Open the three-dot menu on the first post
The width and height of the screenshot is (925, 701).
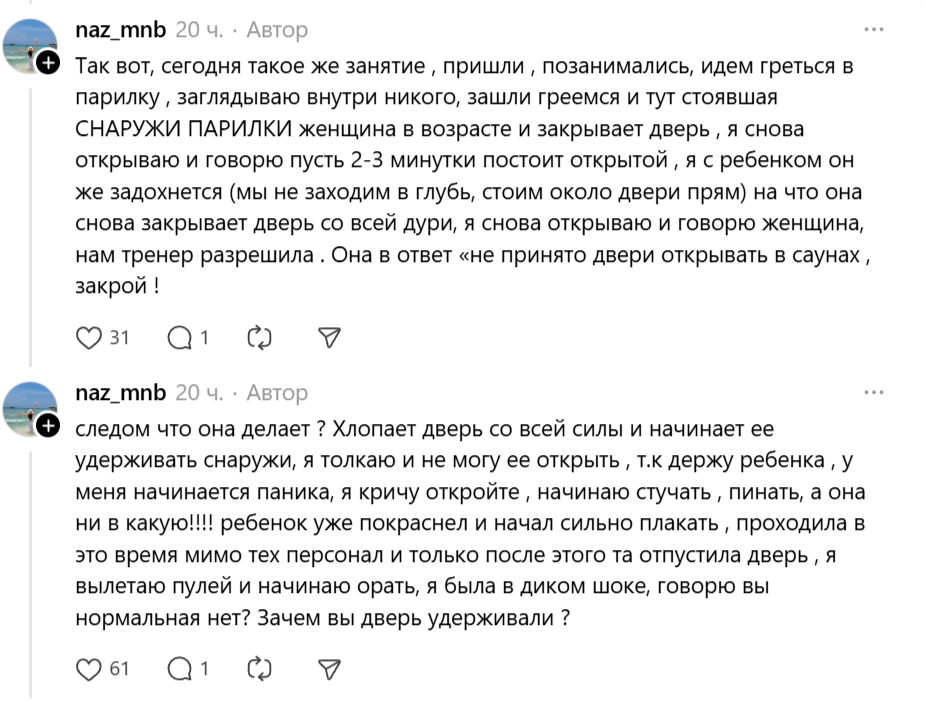coord(874,30)
